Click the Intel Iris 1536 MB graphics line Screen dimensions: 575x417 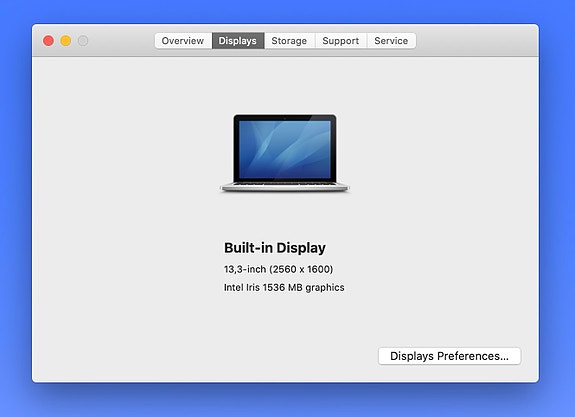point(284,288)
